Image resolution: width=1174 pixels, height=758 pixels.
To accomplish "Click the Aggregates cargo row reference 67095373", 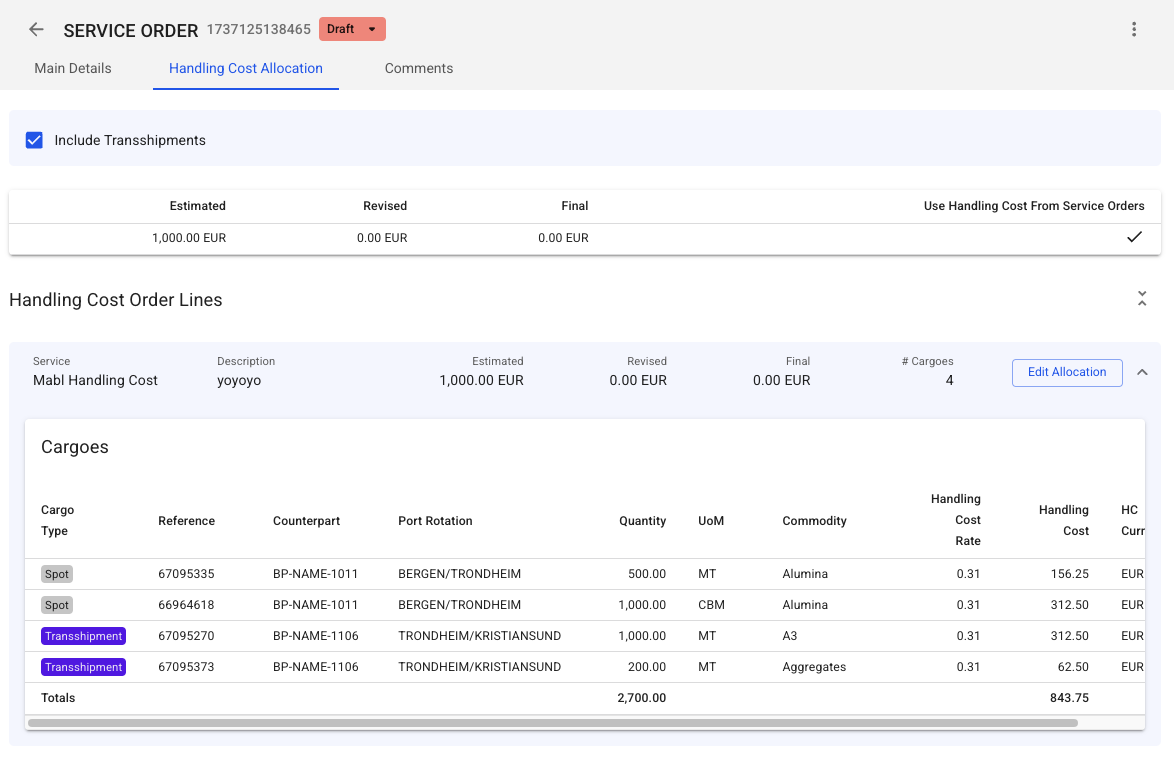I will point(186,667).
